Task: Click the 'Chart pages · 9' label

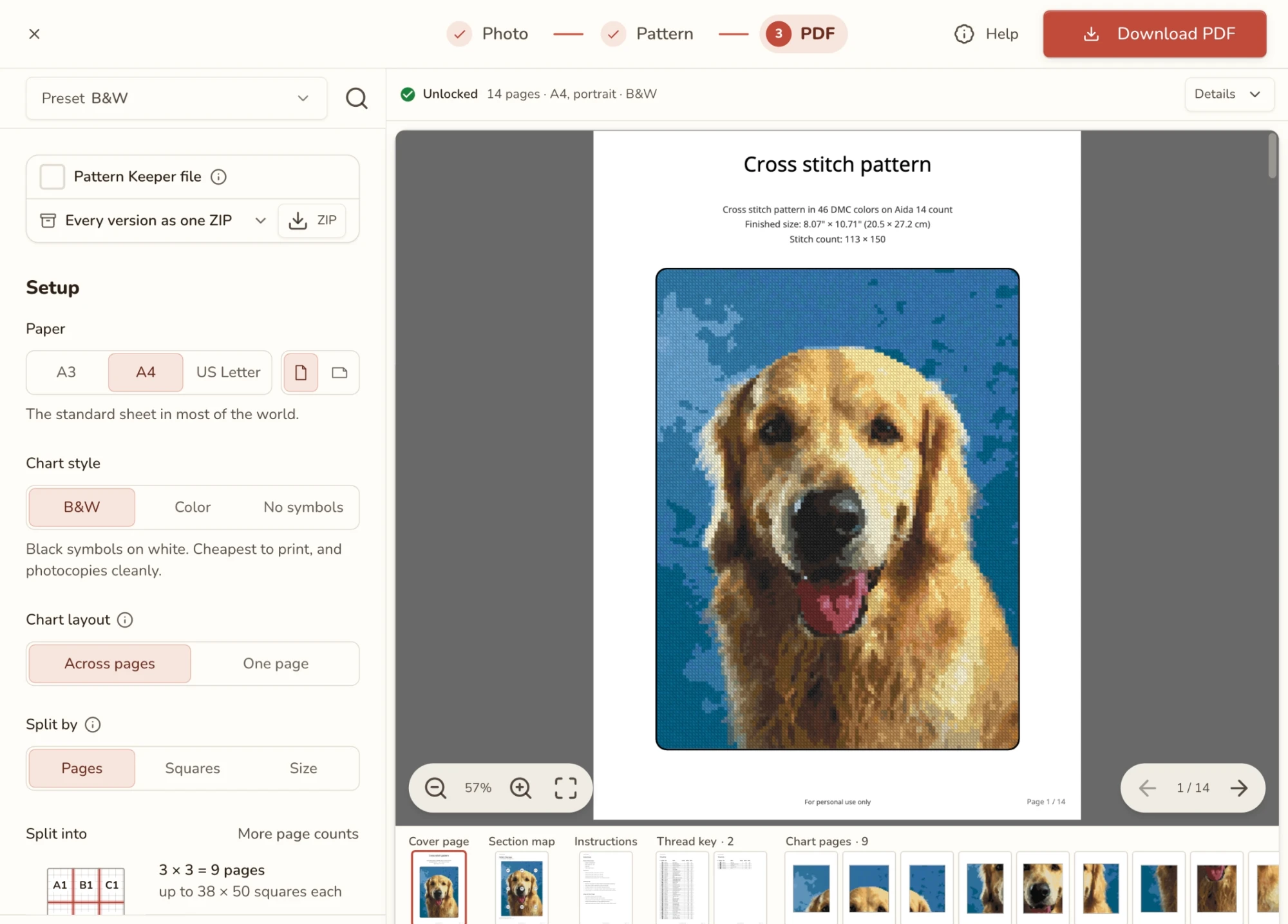Action: click(827, 841)
